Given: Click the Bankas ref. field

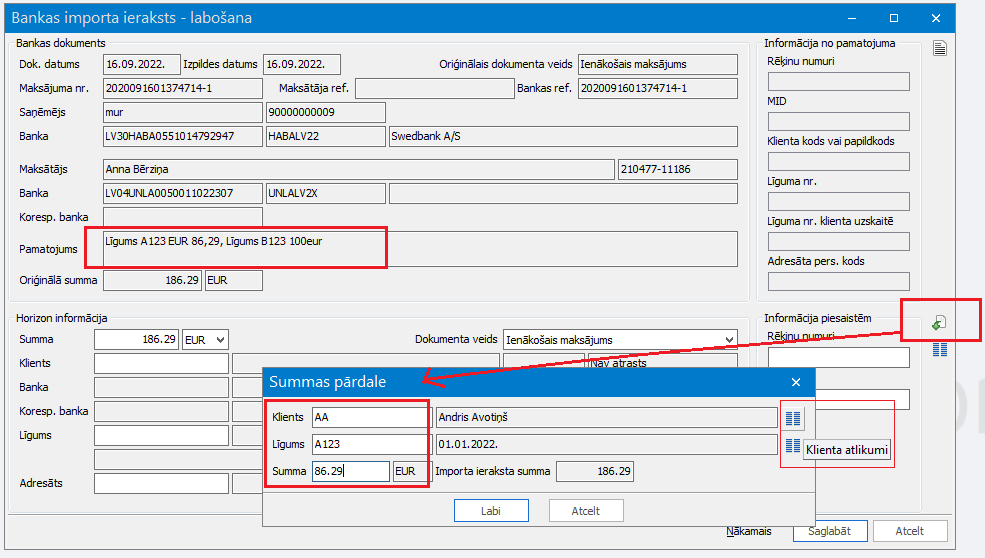Looking at the screenshot, I should [658, 89].
